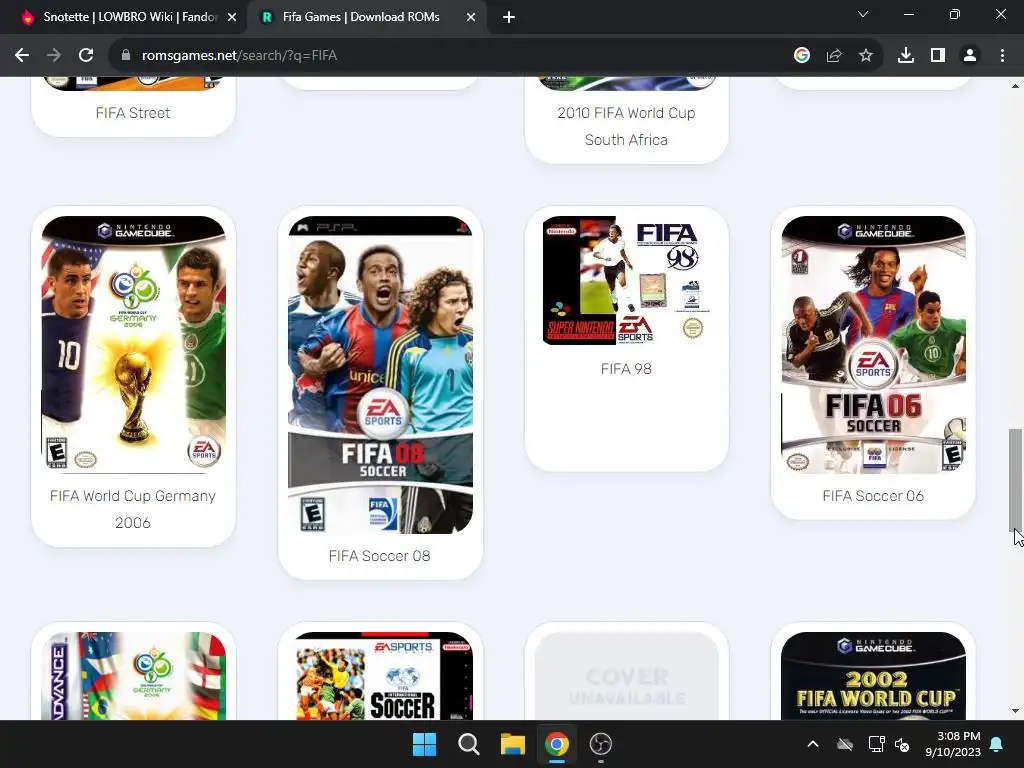
Task: Click OneDrive cloud tray icon
Action: click(845, 744)
